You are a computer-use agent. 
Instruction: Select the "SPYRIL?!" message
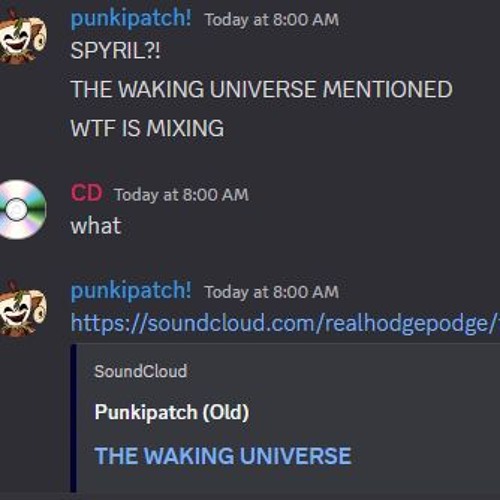click(115, 51)
